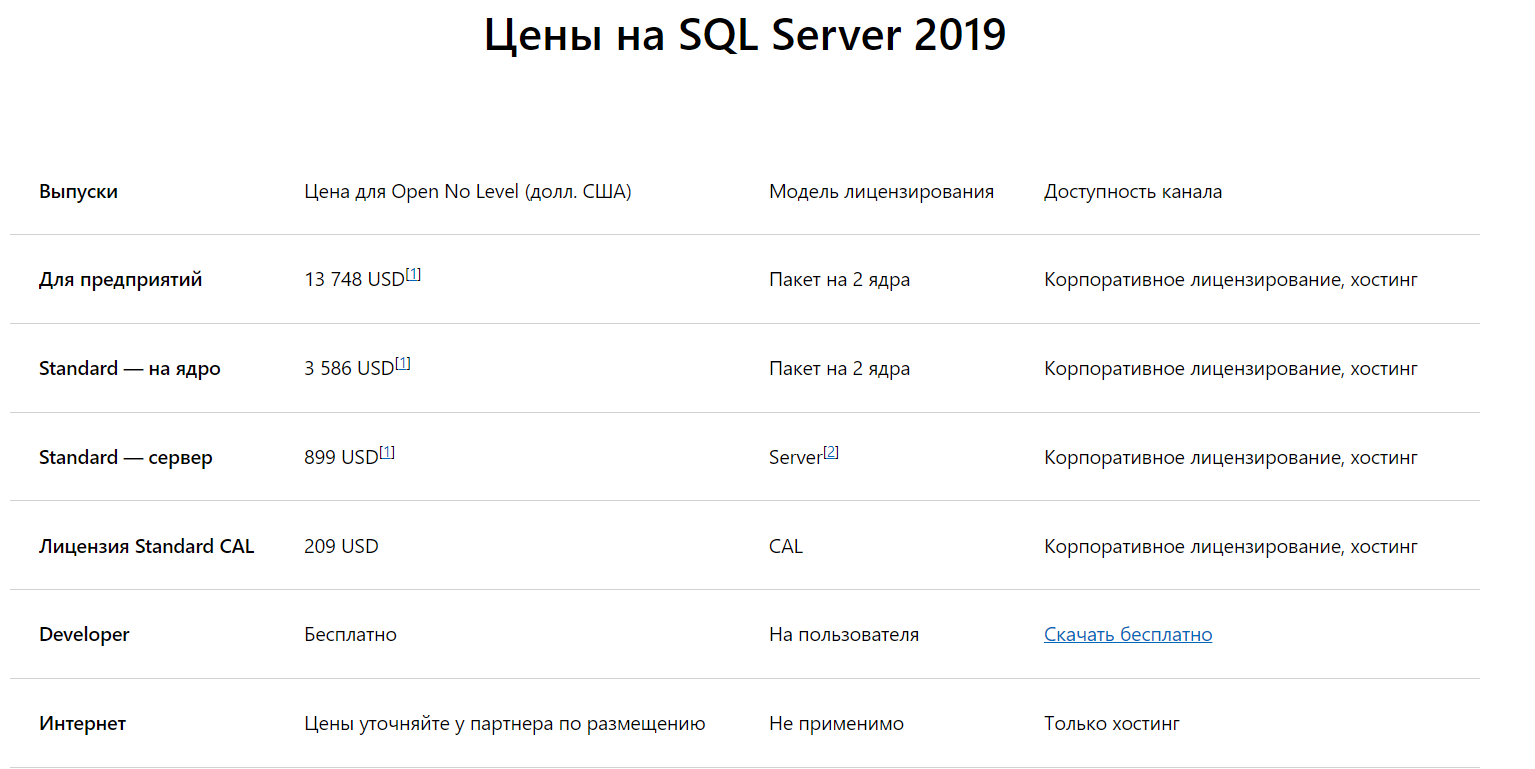1535x769 pixels.
Task: Click the "Только хостинг" cell
Action: pos(1112,724)
